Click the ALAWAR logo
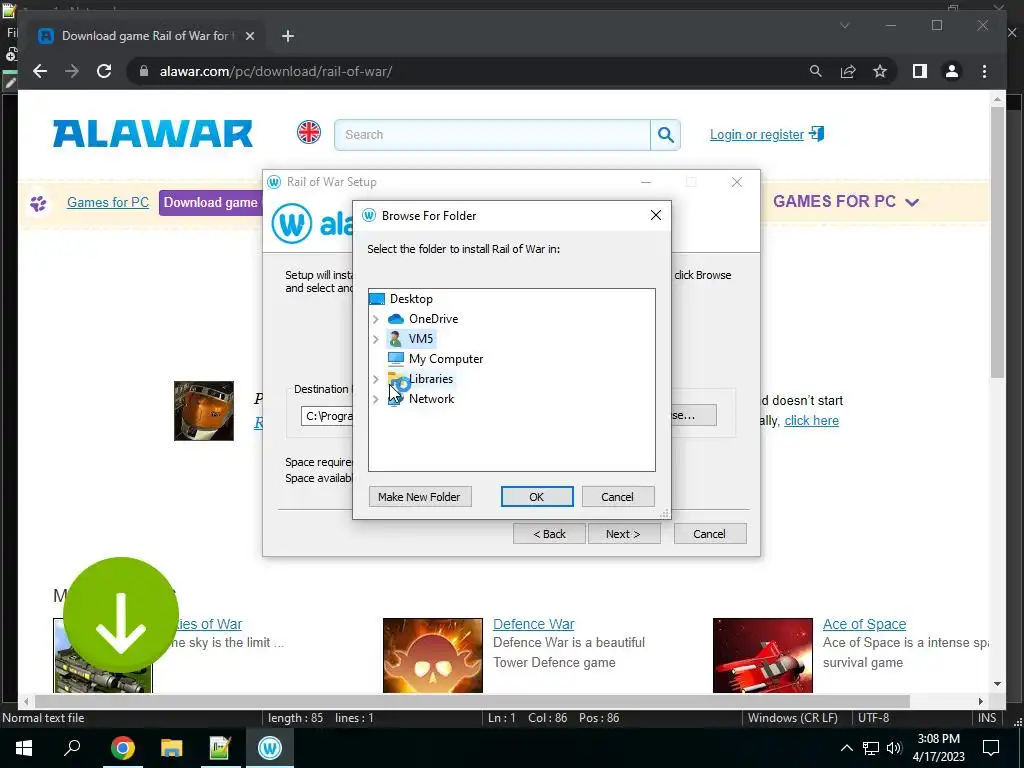Screen dimensions: 1024x768 click(x=153, y=133)
